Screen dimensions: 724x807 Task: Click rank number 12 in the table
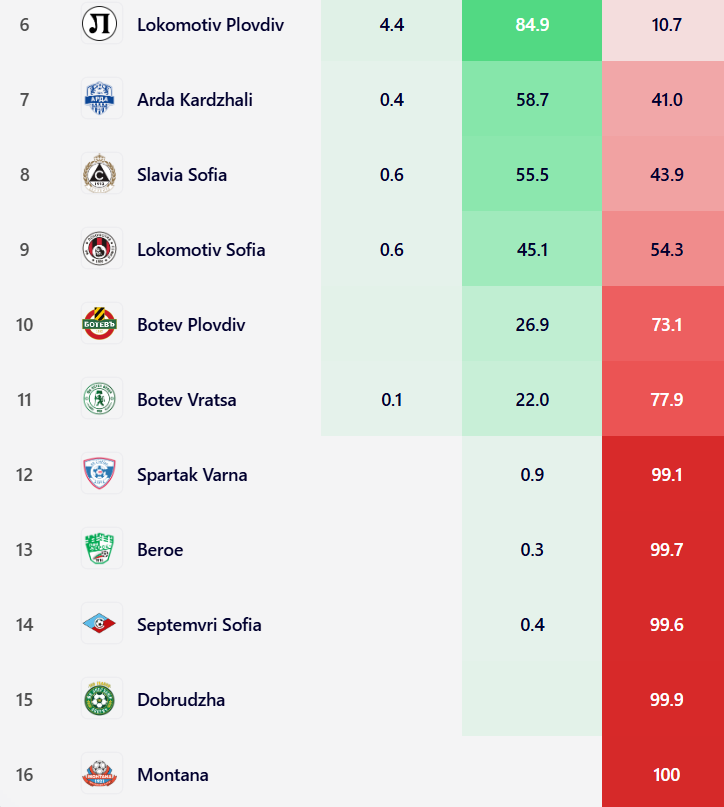pos(24,474)
